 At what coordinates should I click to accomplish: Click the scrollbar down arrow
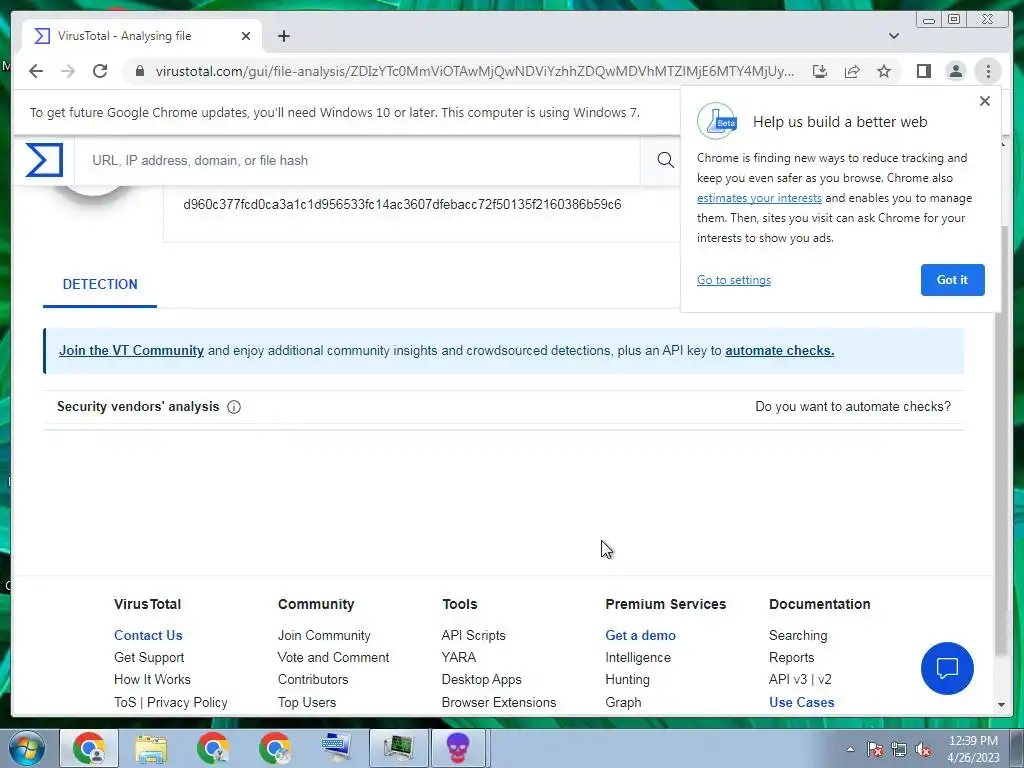coord(1001,705)
